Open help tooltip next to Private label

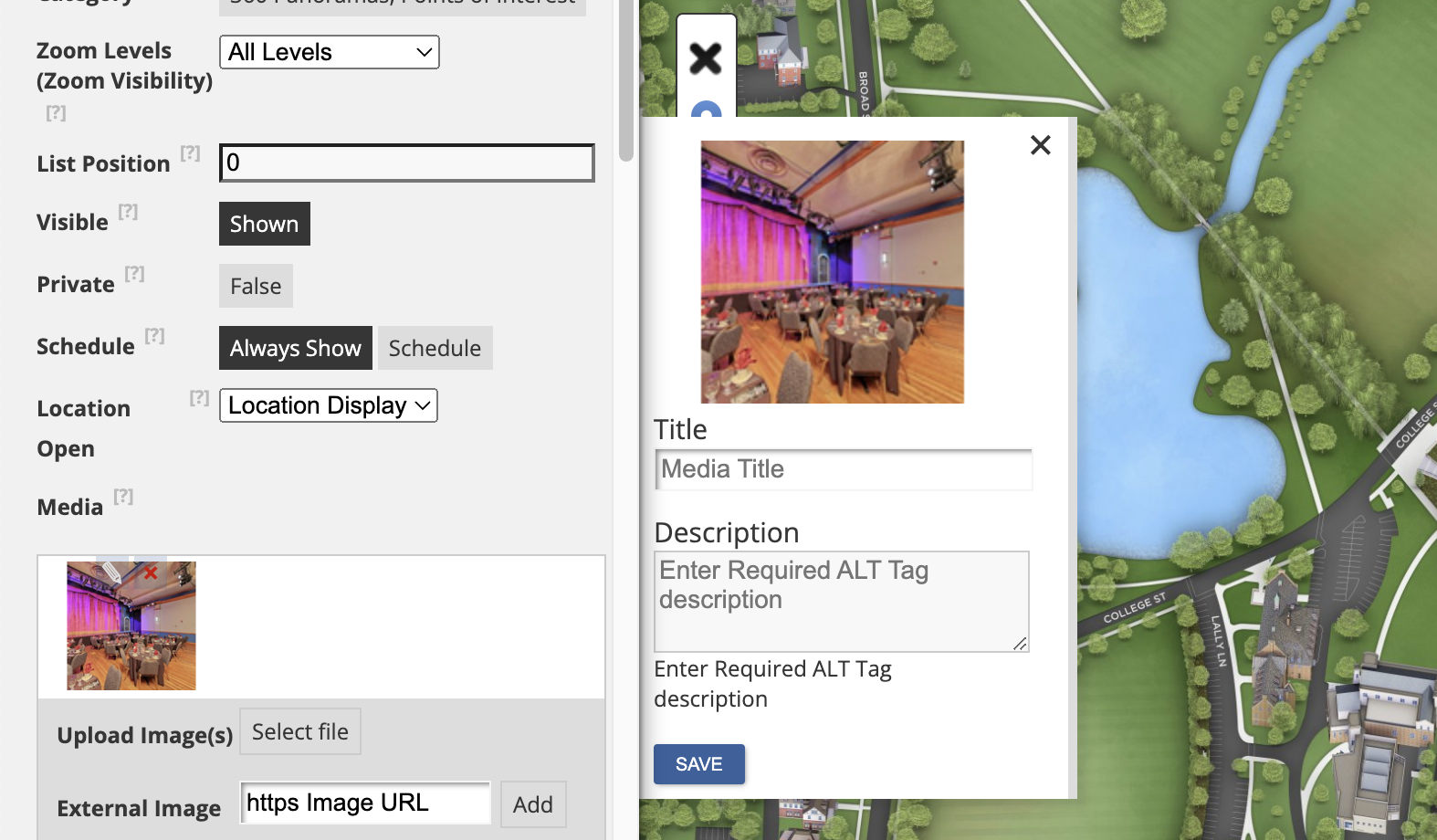point(134,274)
